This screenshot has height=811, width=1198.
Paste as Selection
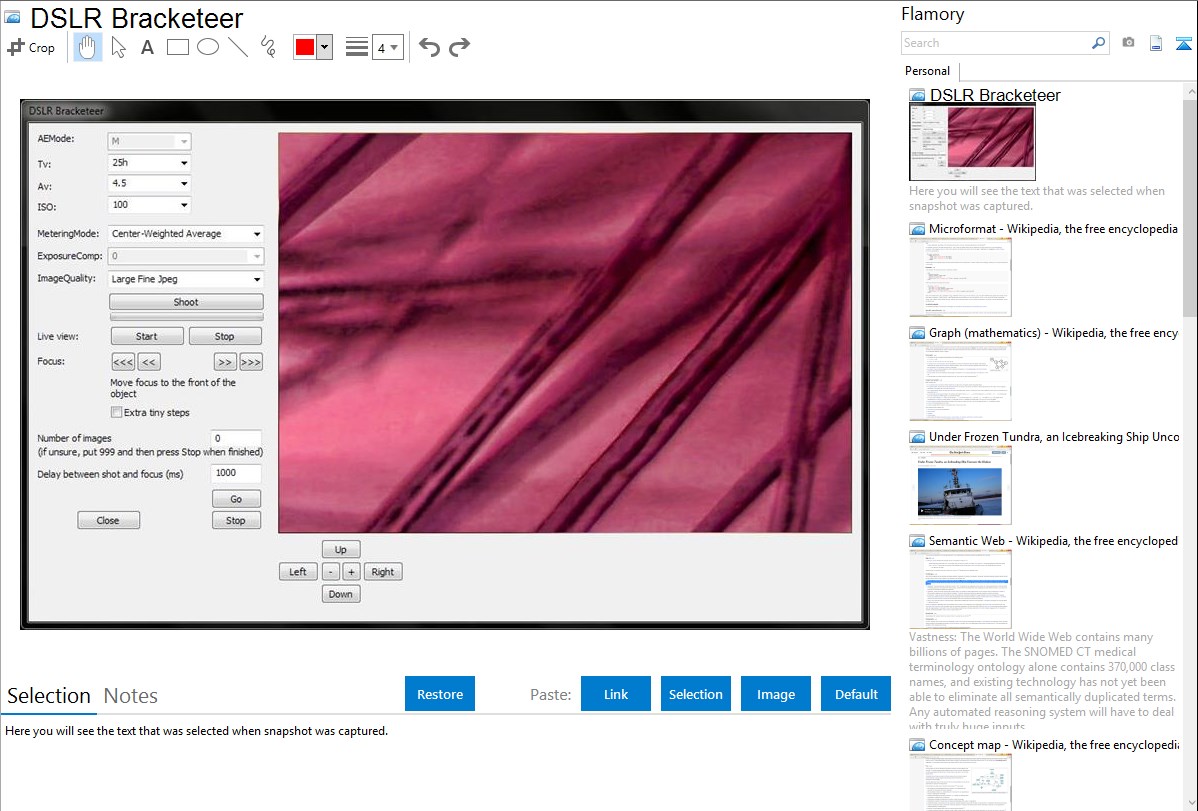(695, 694)
